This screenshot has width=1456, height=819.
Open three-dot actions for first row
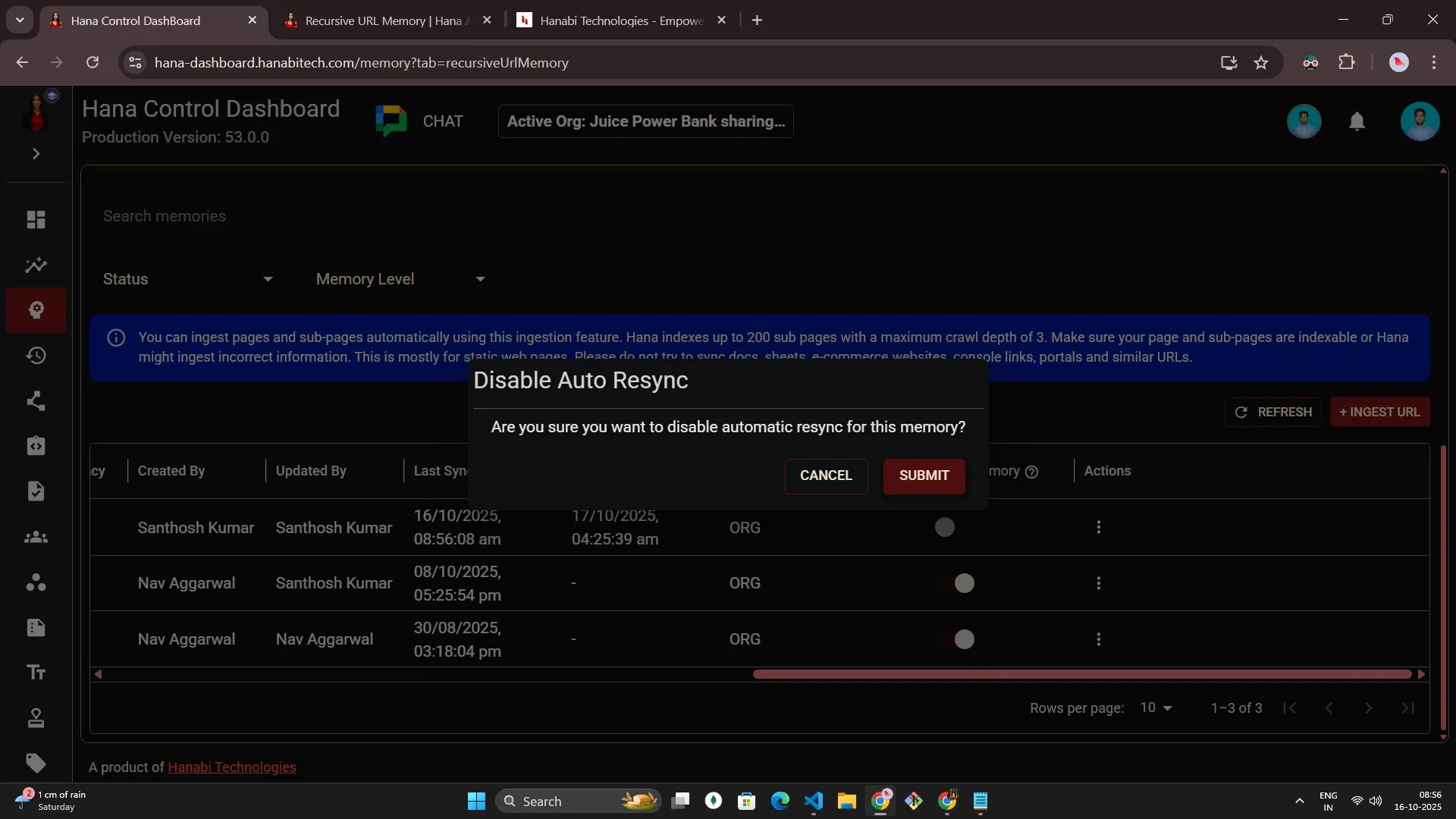(1098, 527)
